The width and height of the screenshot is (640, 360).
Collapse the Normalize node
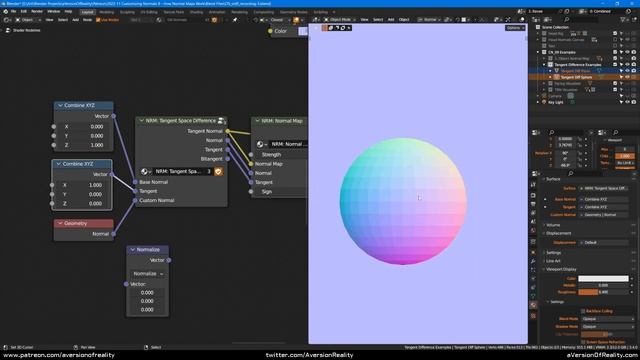(133, 249)
